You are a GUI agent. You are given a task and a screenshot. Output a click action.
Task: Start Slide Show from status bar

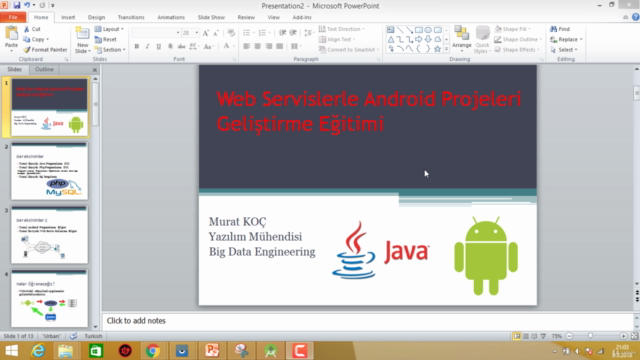(x=543, y=336)
